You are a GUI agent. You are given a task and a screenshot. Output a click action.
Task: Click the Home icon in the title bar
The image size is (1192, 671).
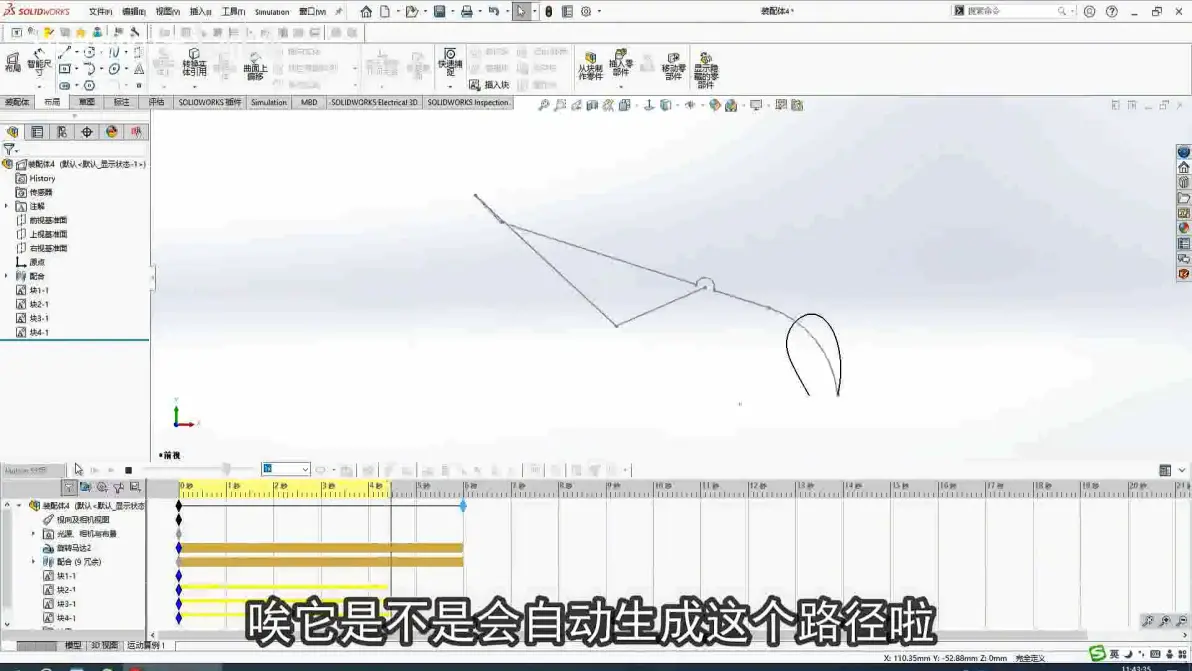366,11
